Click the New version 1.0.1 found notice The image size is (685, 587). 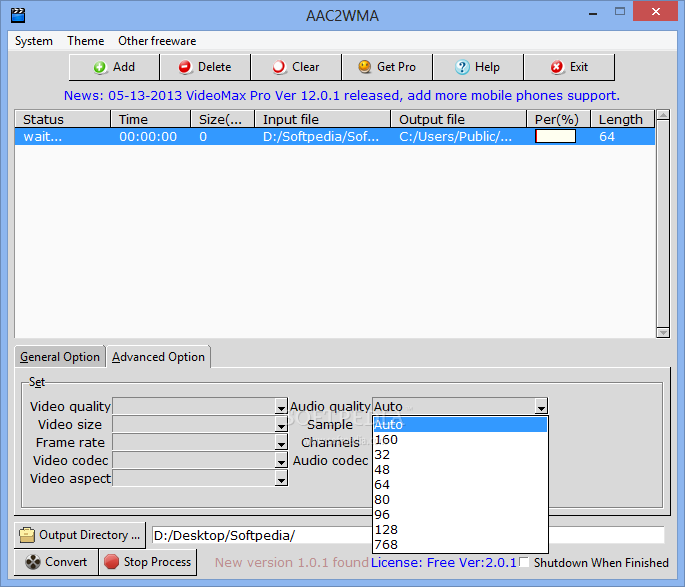291,563
